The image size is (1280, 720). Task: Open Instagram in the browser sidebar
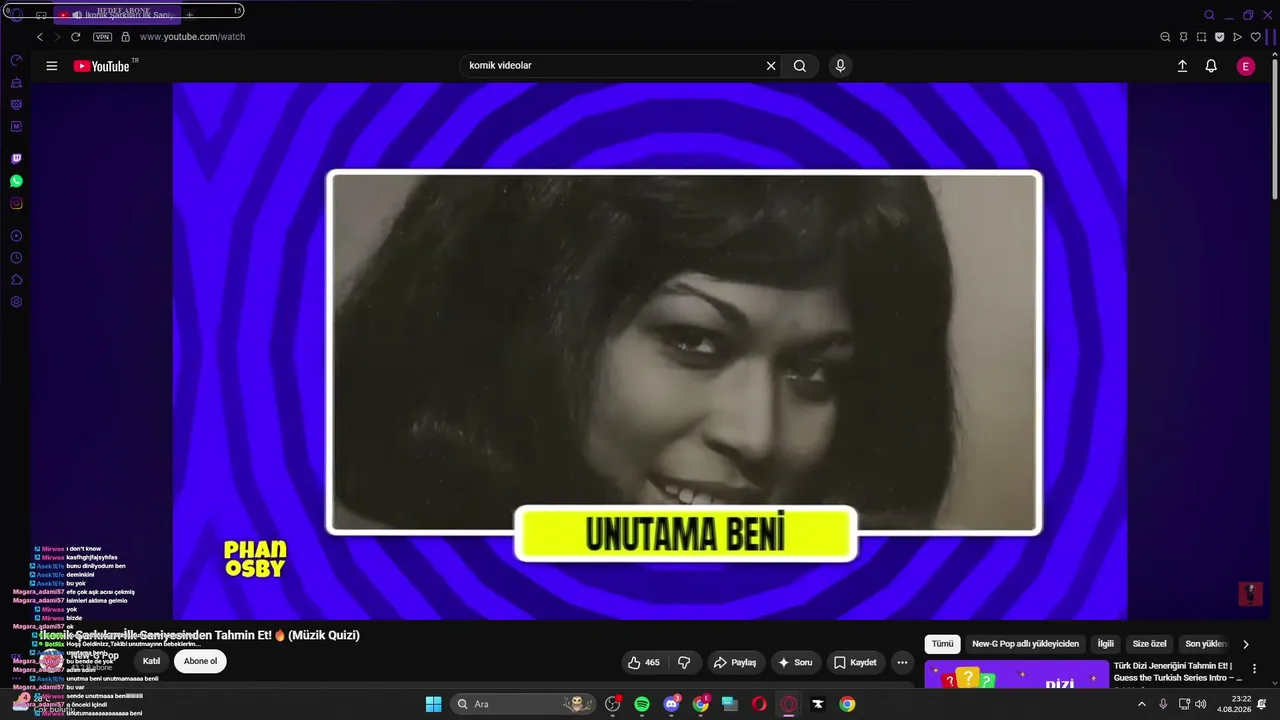coord(16,203)
